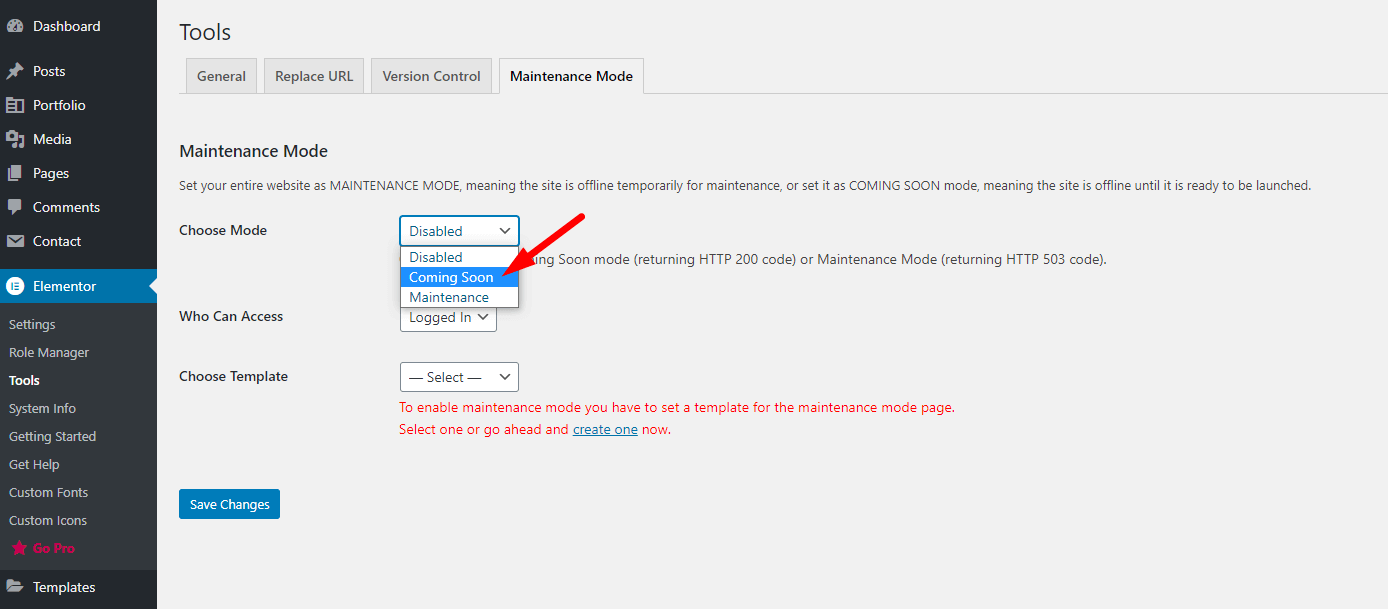Click the Dashboard gauge icon
1388x609 pixels.
(x=15, y=27)
